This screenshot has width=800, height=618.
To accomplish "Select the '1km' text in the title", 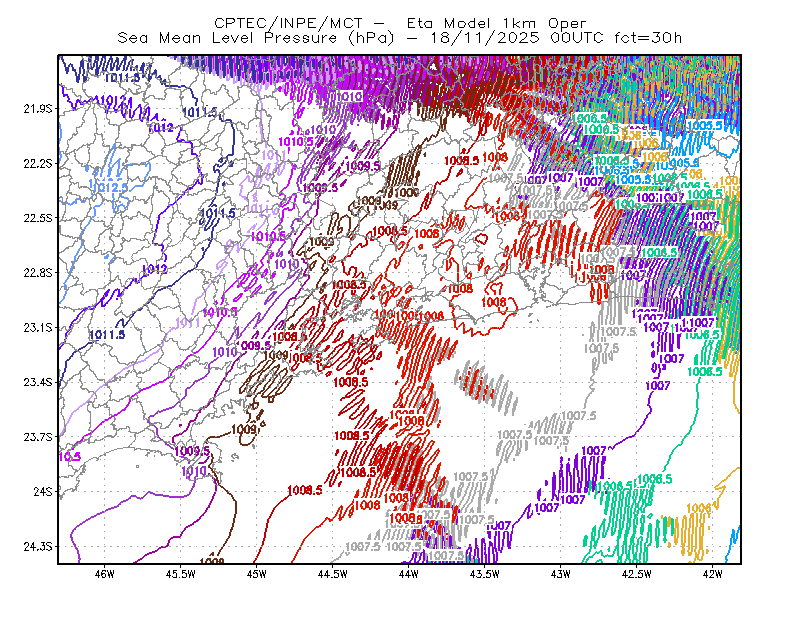I will pyautogui.click(x=520, y=23).
